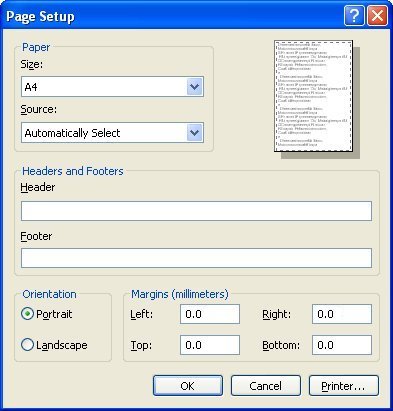This screenshot has height=411, width=393.
Task: Select Landscape orientation
Action: pyautogui.click(x=27, y=345)
